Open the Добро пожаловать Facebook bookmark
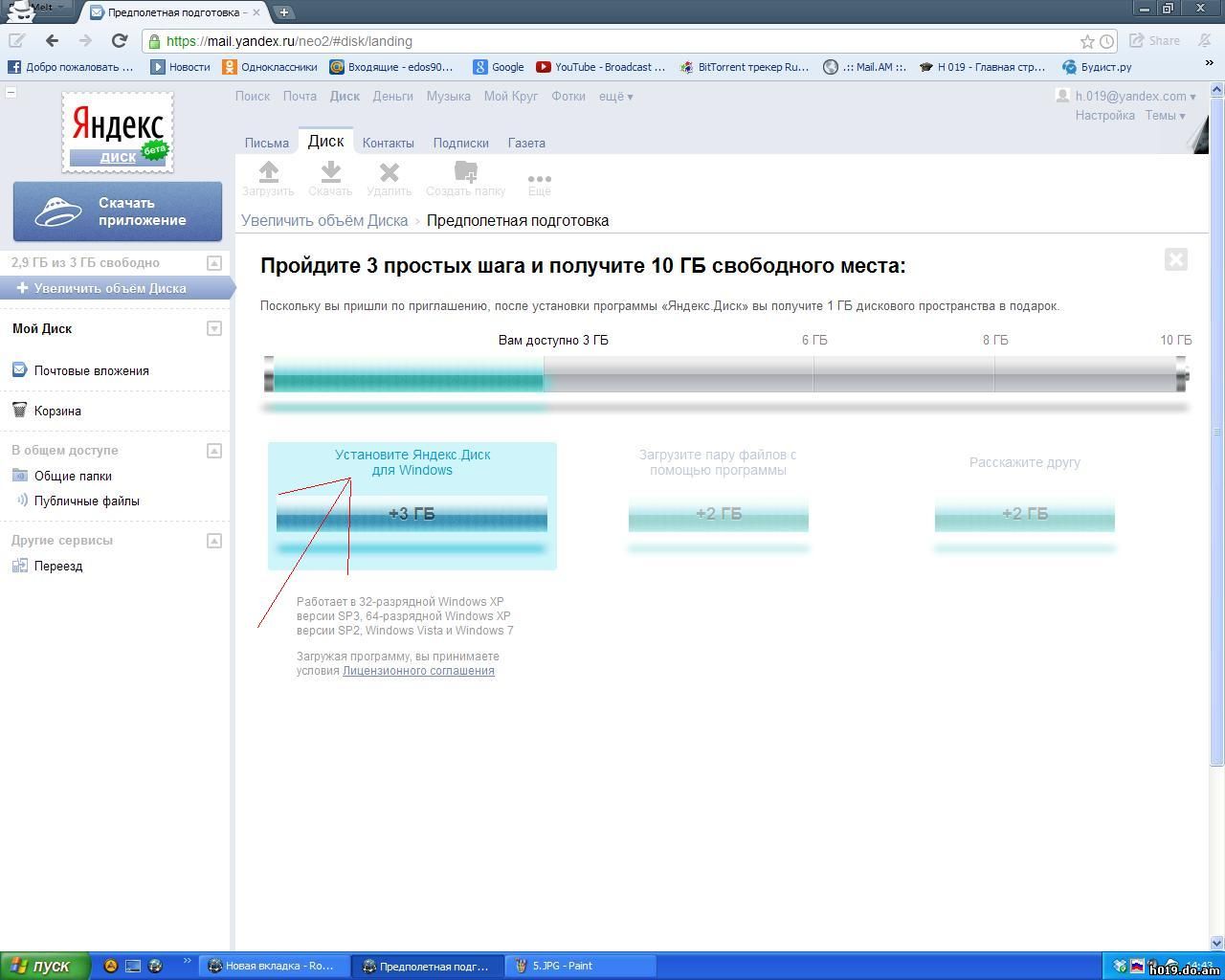 pos(71,67)
